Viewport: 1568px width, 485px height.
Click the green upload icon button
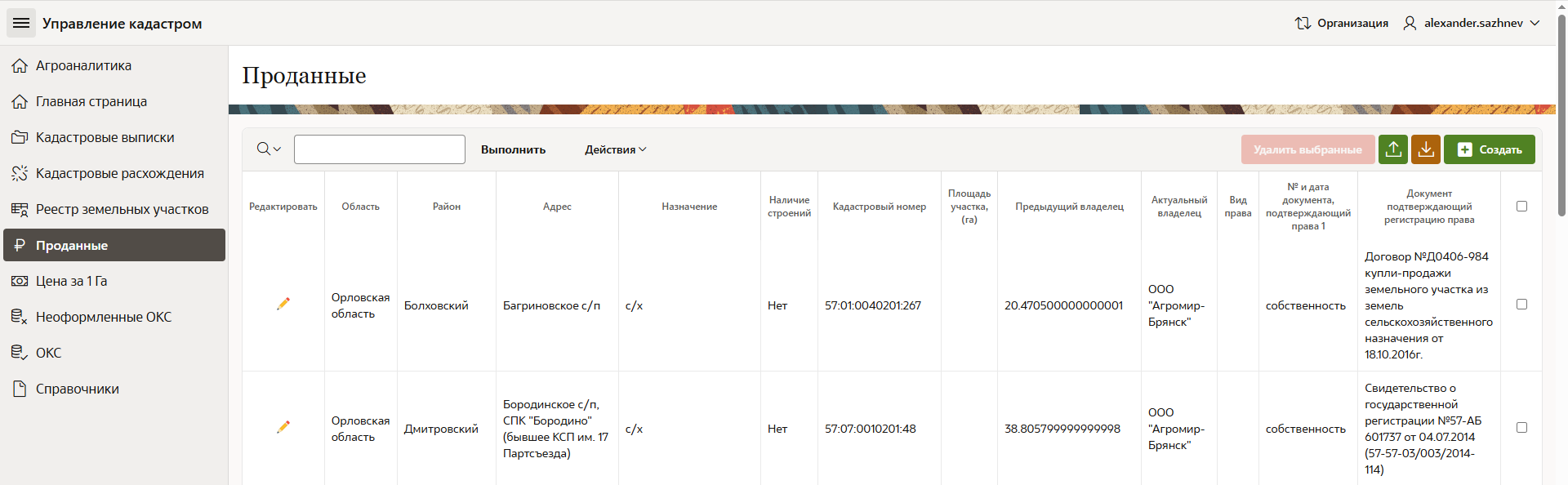(1393, 149)
